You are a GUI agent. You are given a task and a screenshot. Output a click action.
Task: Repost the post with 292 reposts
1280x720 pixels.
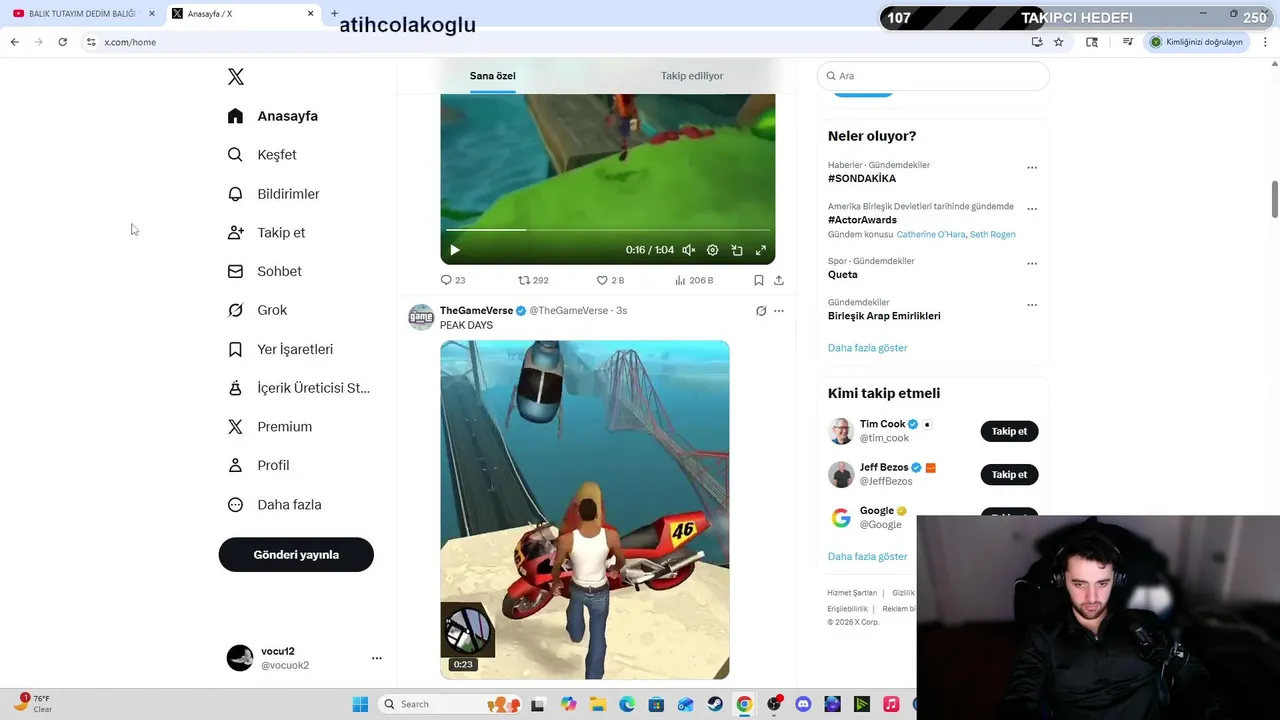tap(533, 281)
